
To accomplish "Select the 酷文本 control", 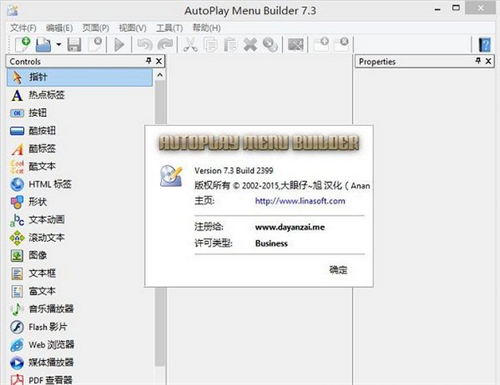I will tap(80, 166).
